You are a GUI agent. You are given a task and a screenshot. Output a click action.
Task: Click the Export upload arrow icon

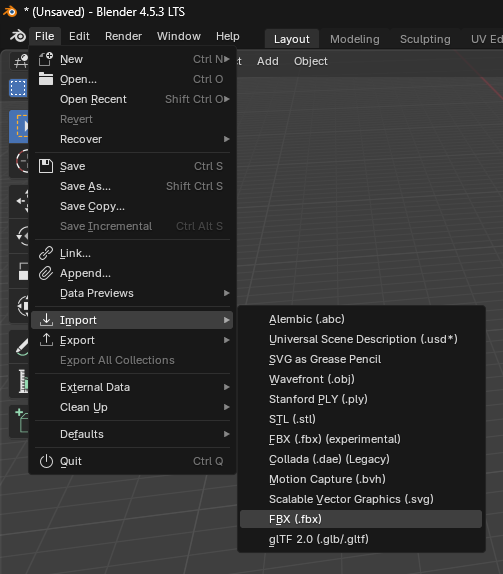[x=46, y=340]
